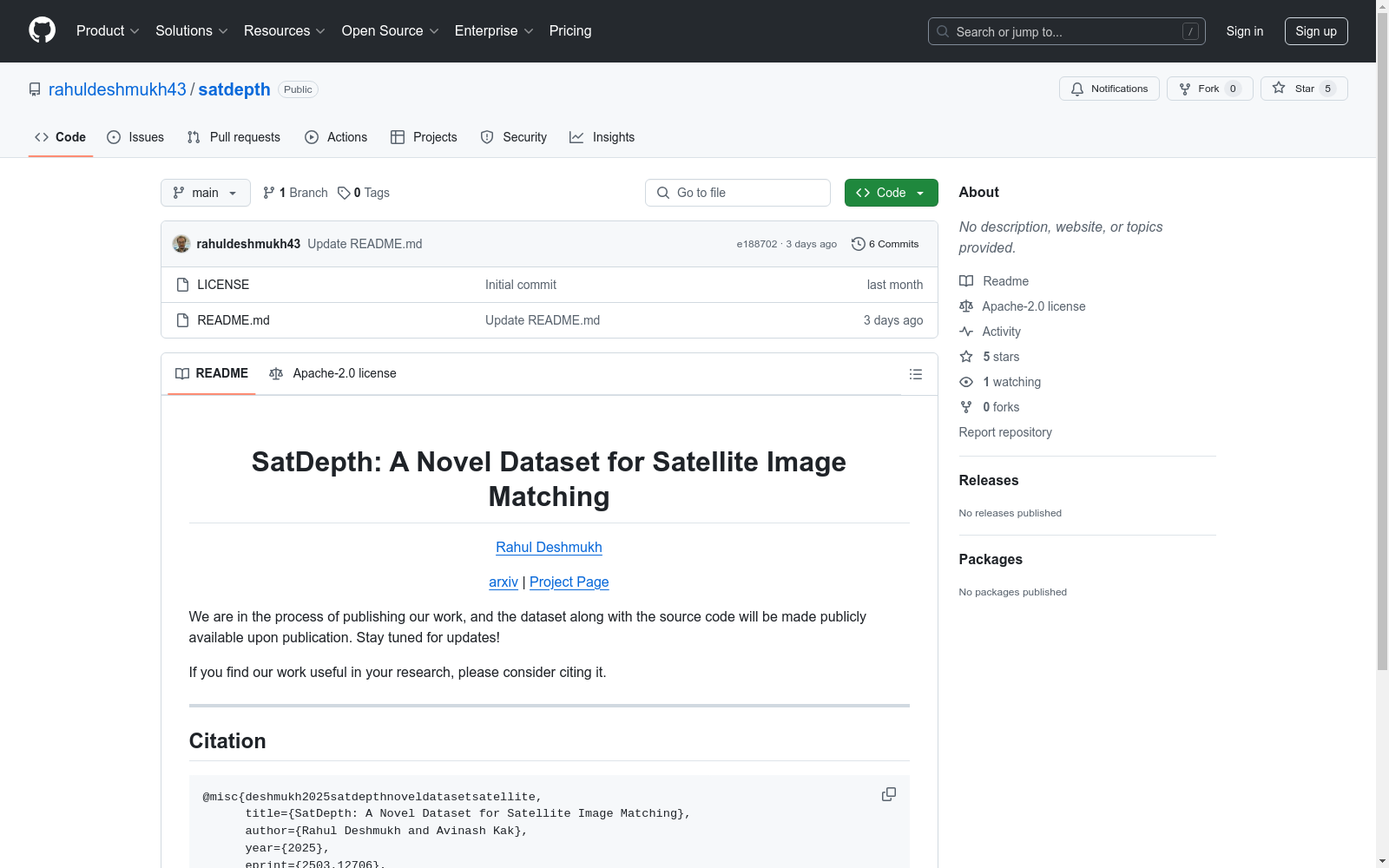Expand the Open Source menu
This screenshot has width=1389, height=868.
pos(391,30)
